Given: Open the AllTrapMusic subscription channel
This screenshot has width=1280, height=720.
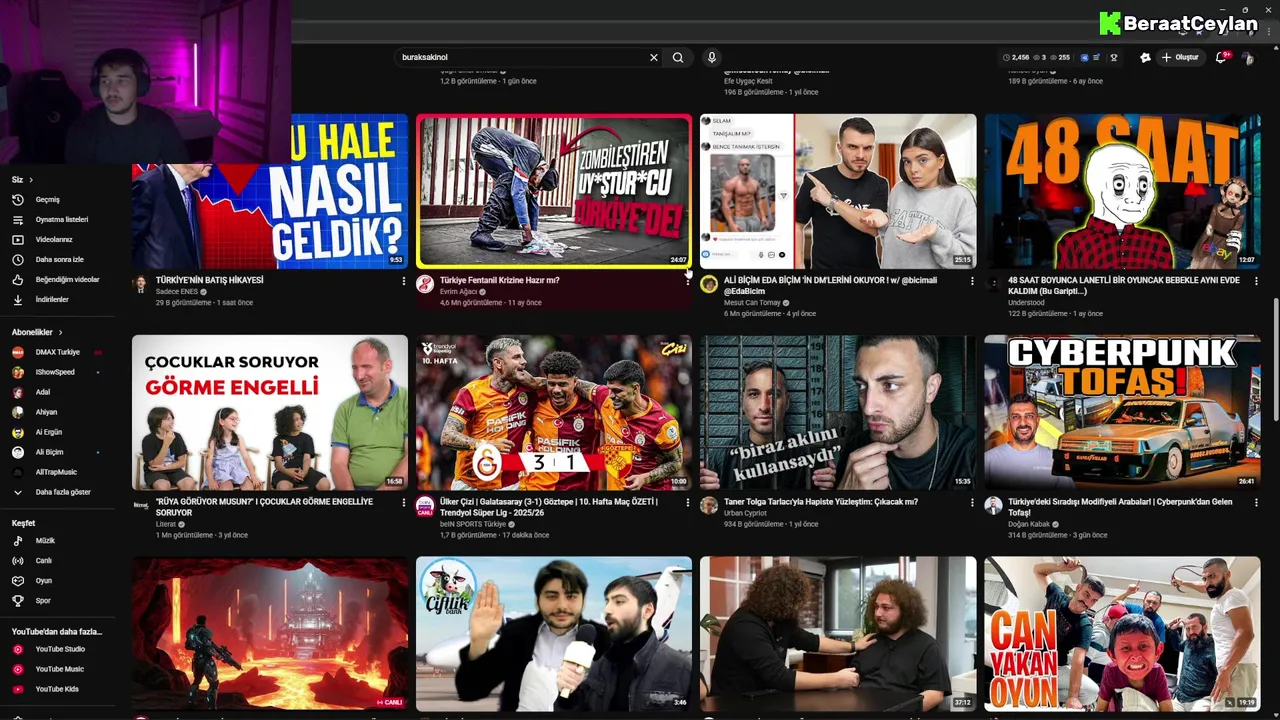Looking at the screenshot, I should coord(56,472).
